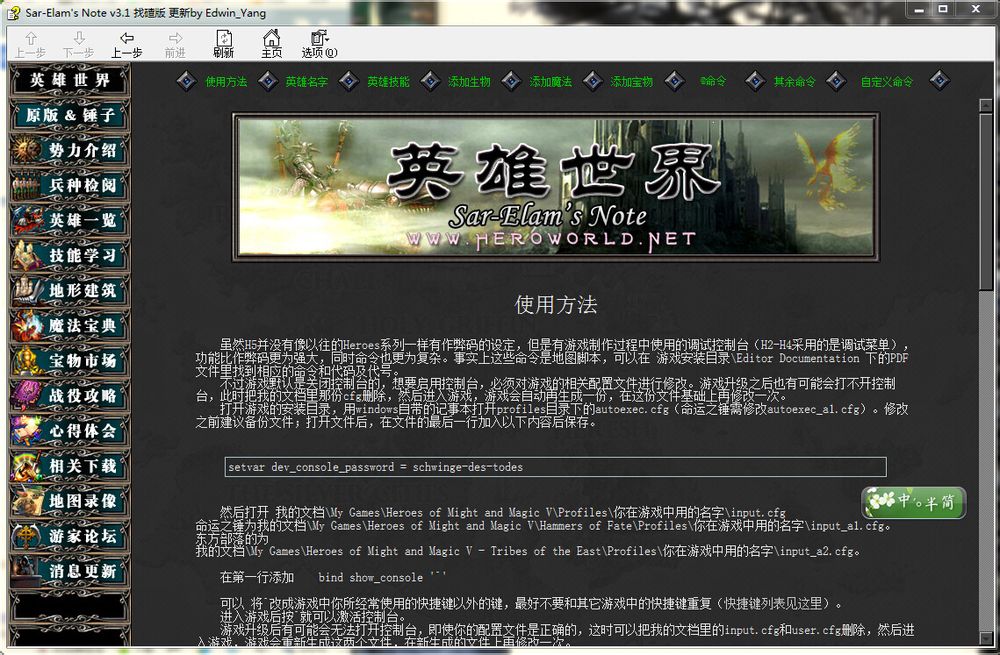Open 相关下载 in the sidebar
The image size is (1000, 655).
[70, 466]
